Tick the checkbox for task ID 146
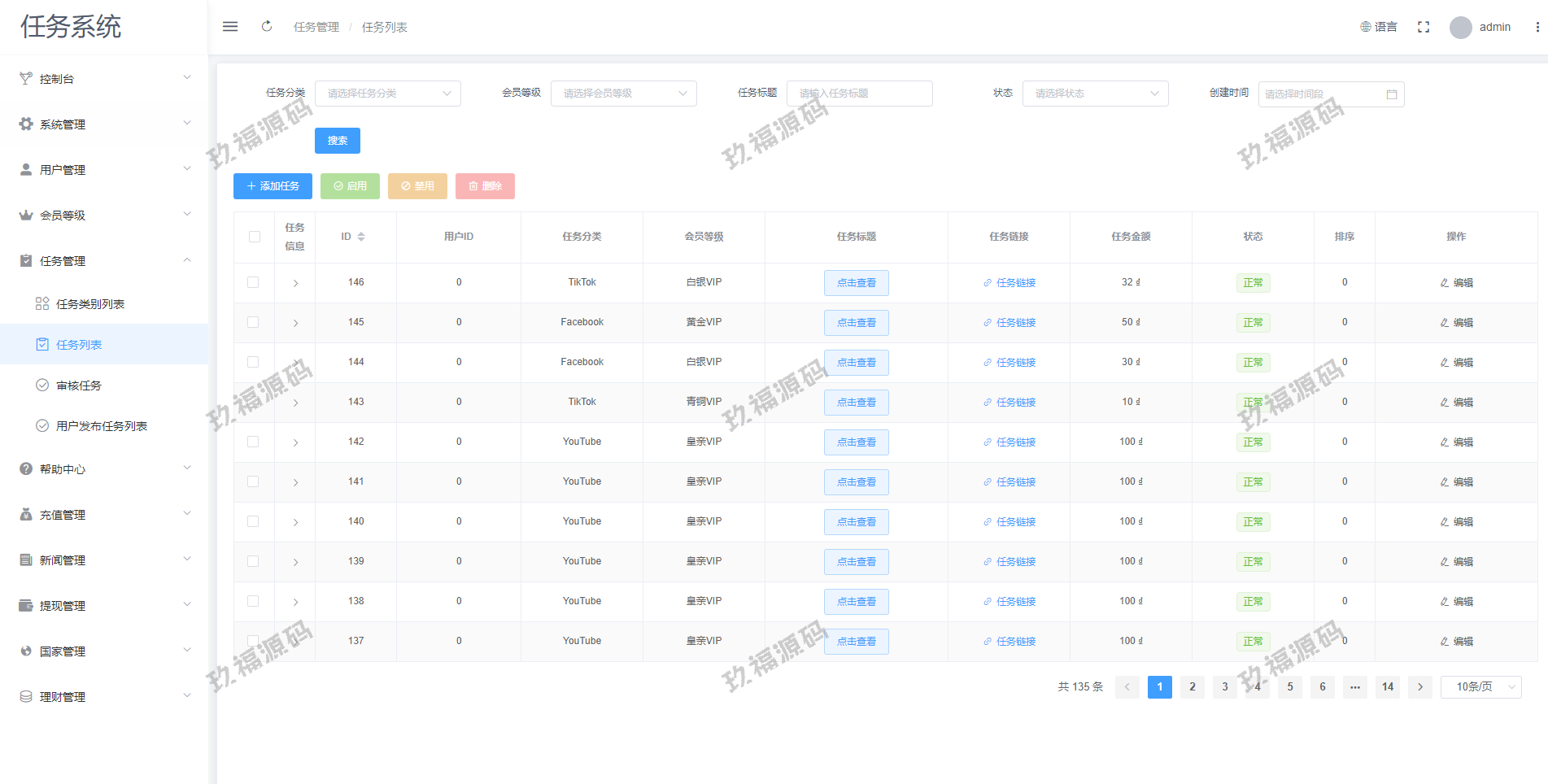 tap(254, 282)
